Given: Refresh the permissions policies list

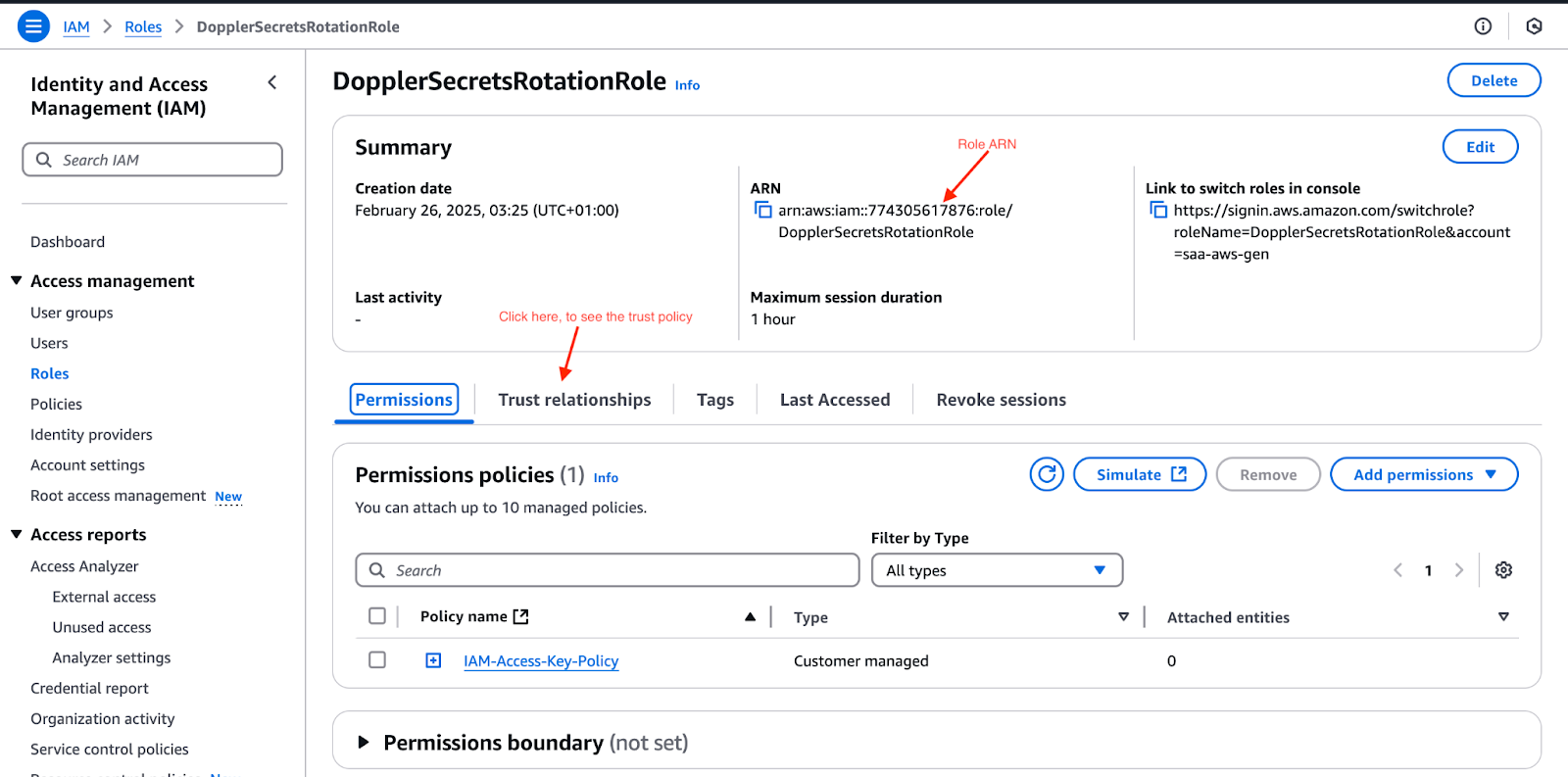Looking at the screenshot, I should 1047,474.
